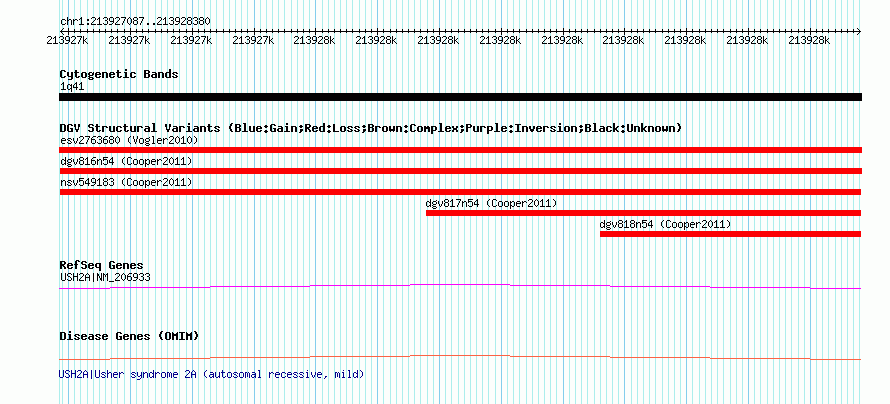Click the dgv816n54 (Cooper2011) variant label
The height and width of the screenshot is (404, 890).
(x=126, y=162)
